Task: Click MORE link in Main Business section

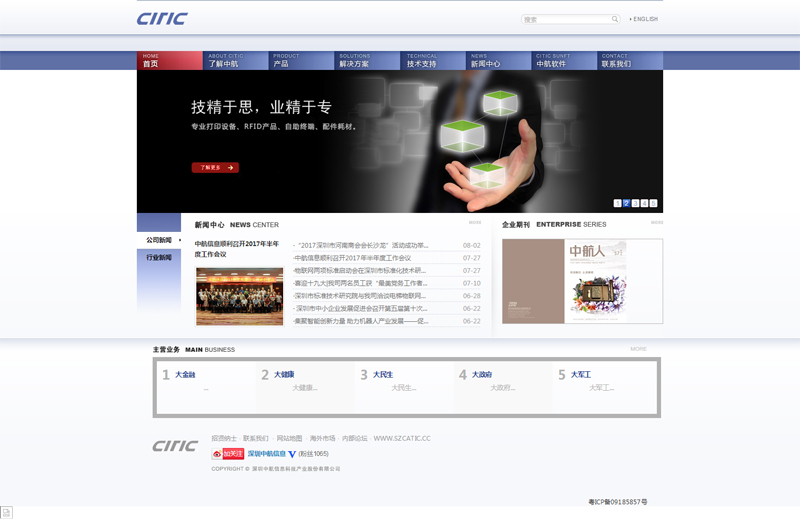Action: 638,349
